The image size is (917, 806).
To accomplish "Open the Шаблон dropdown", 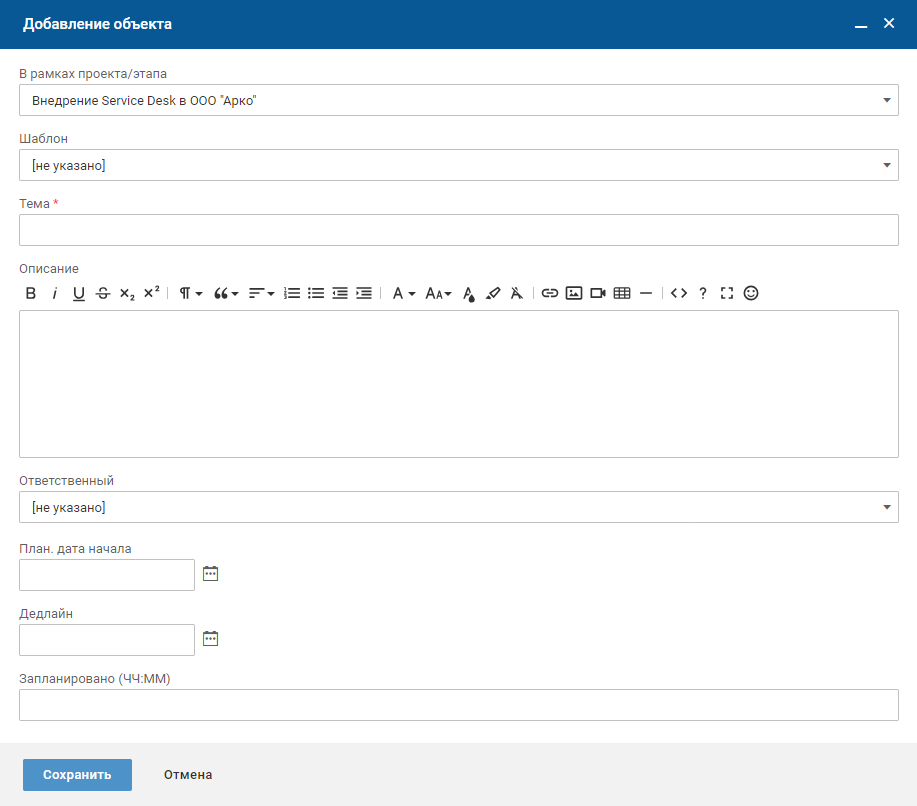I will coord(458,165).
